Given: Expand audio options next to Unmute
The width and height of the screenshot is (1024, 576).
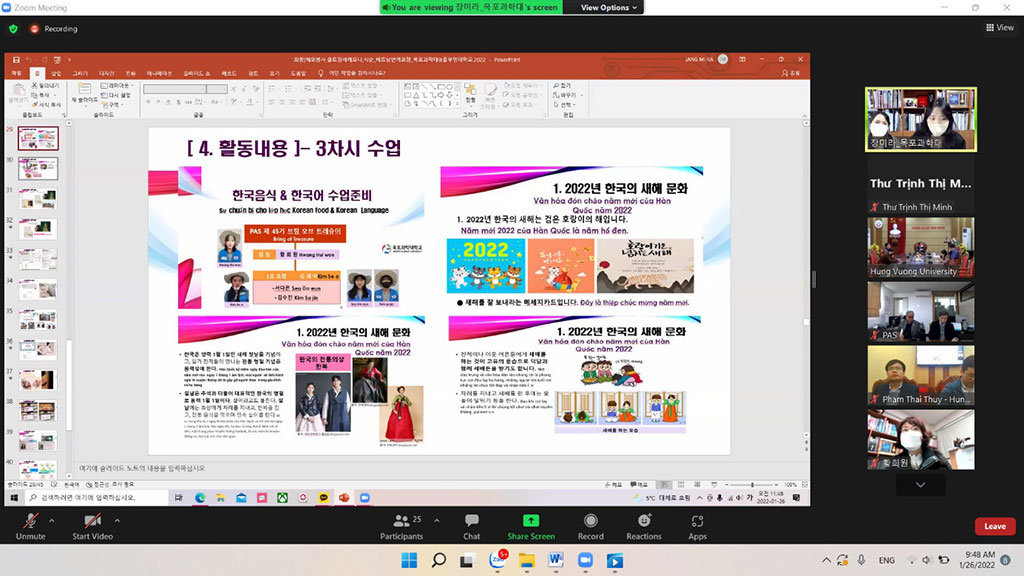Looking at the screenshot, I should pos(52,520).
